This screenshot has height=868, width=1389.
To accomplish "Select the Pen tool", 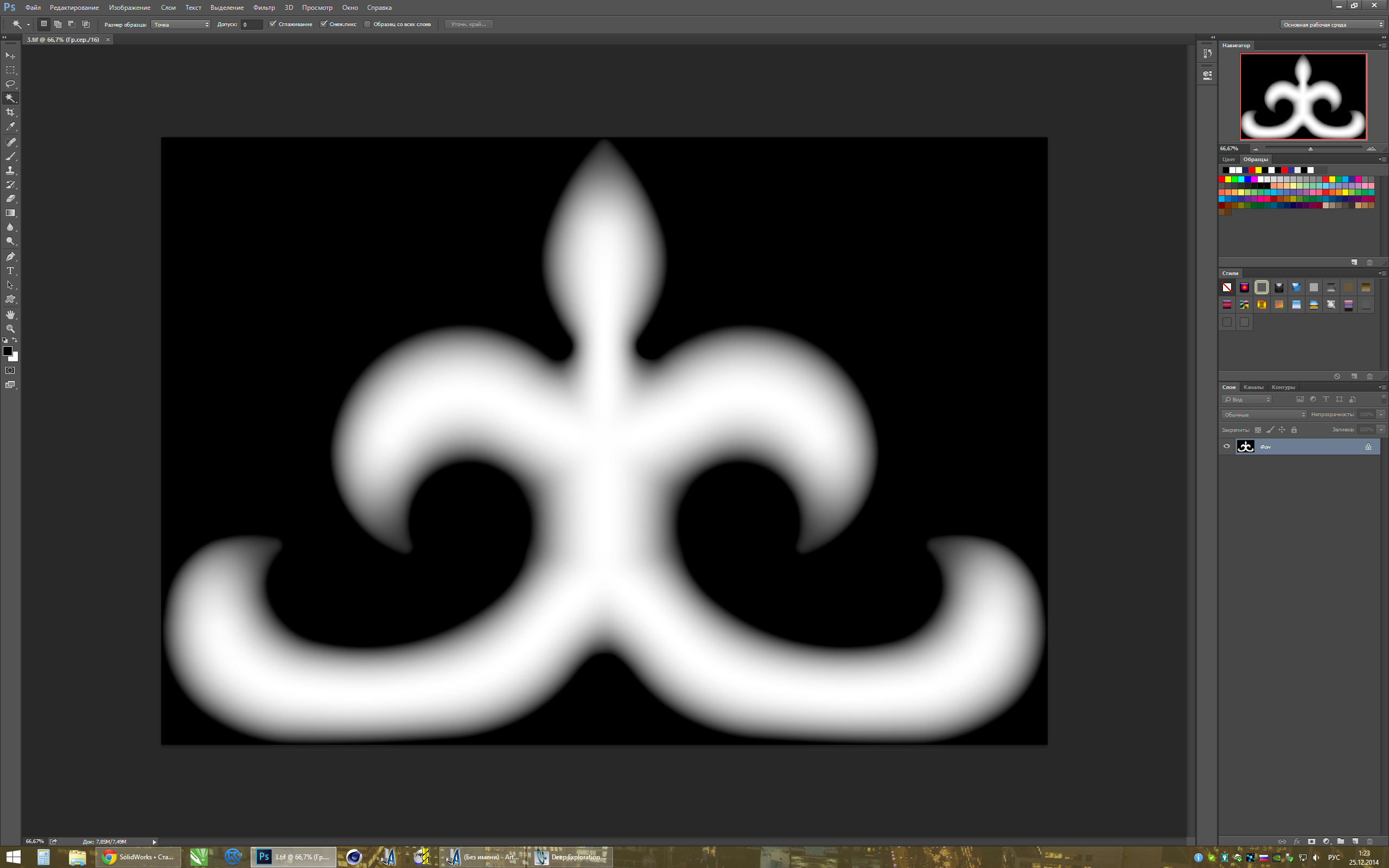I will pyautogui.click(x=10, y=257).
